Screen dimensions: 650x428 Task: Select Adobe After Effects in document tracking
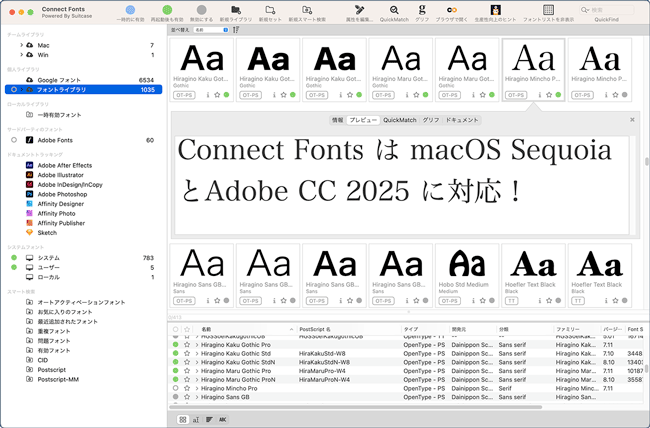(x=65, y=165)
